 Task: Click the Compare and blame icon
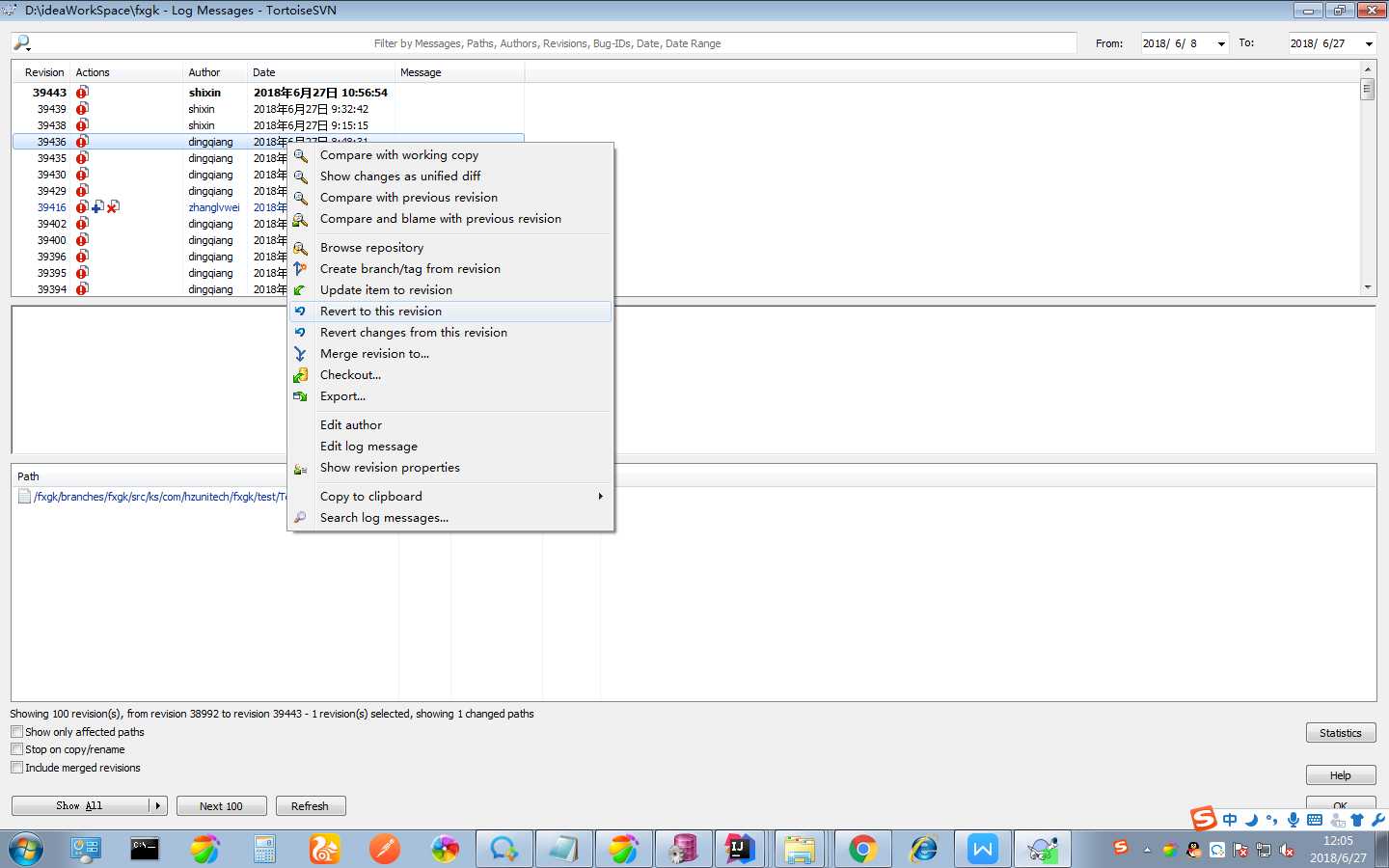[301, 219]
